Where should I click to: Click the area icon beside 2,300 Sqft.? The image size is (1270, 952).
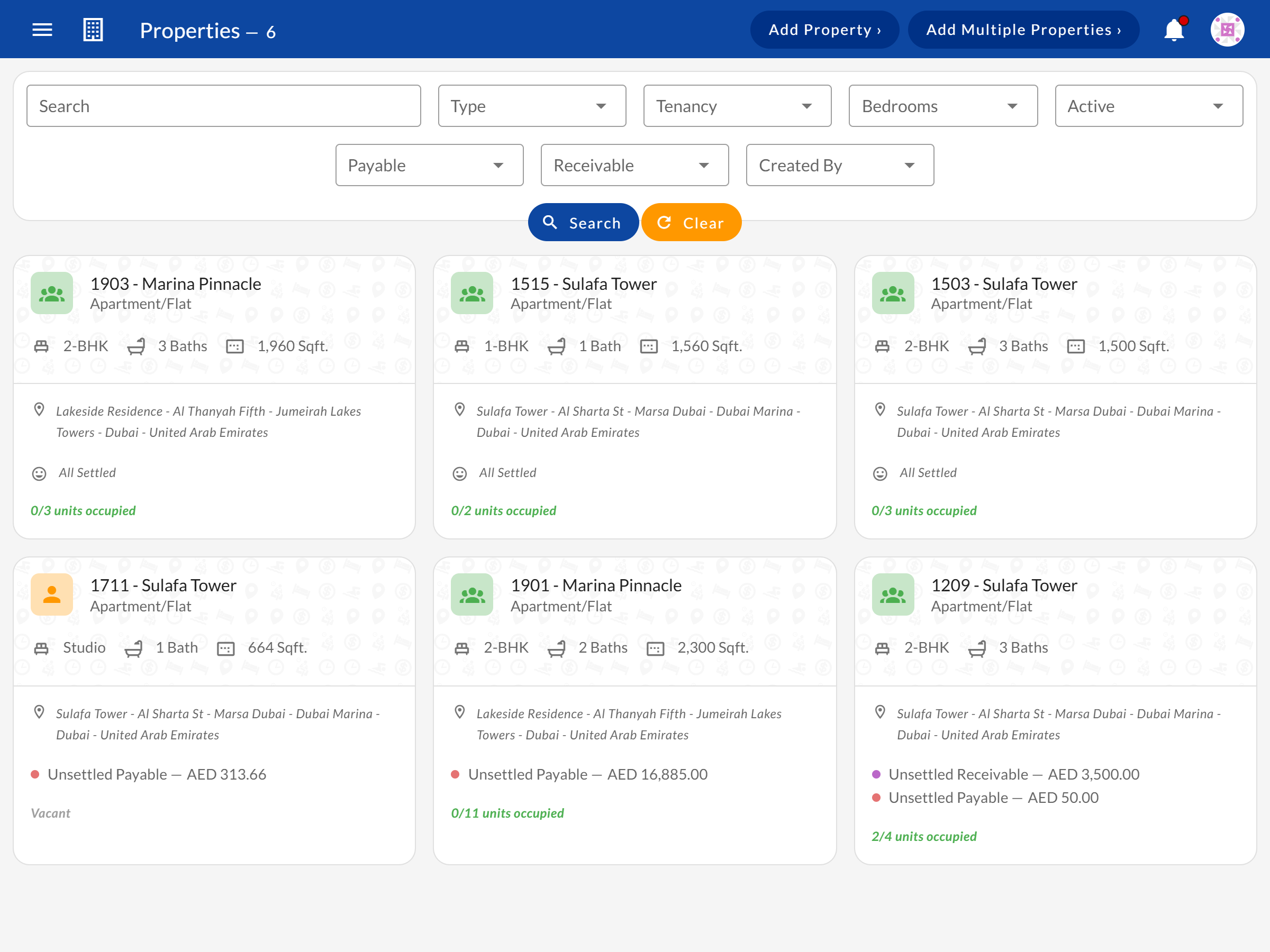pos(655,648)
